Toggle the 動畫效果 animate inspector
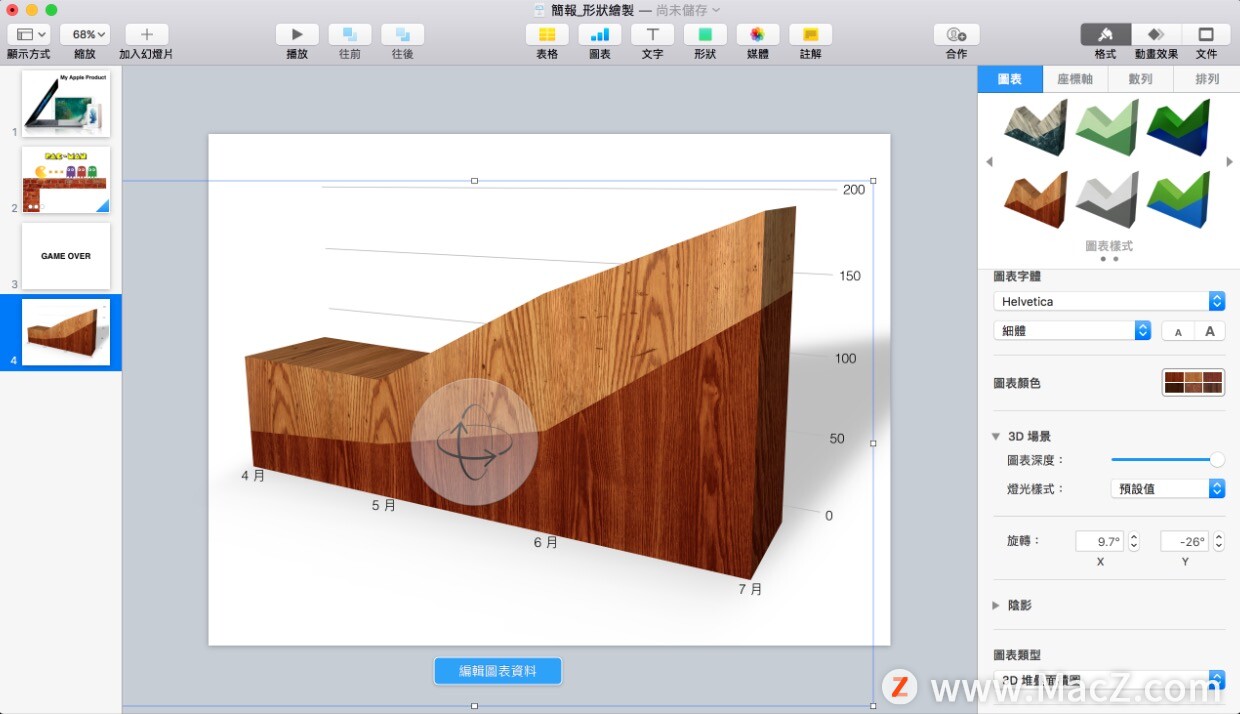 (1156, 34)
